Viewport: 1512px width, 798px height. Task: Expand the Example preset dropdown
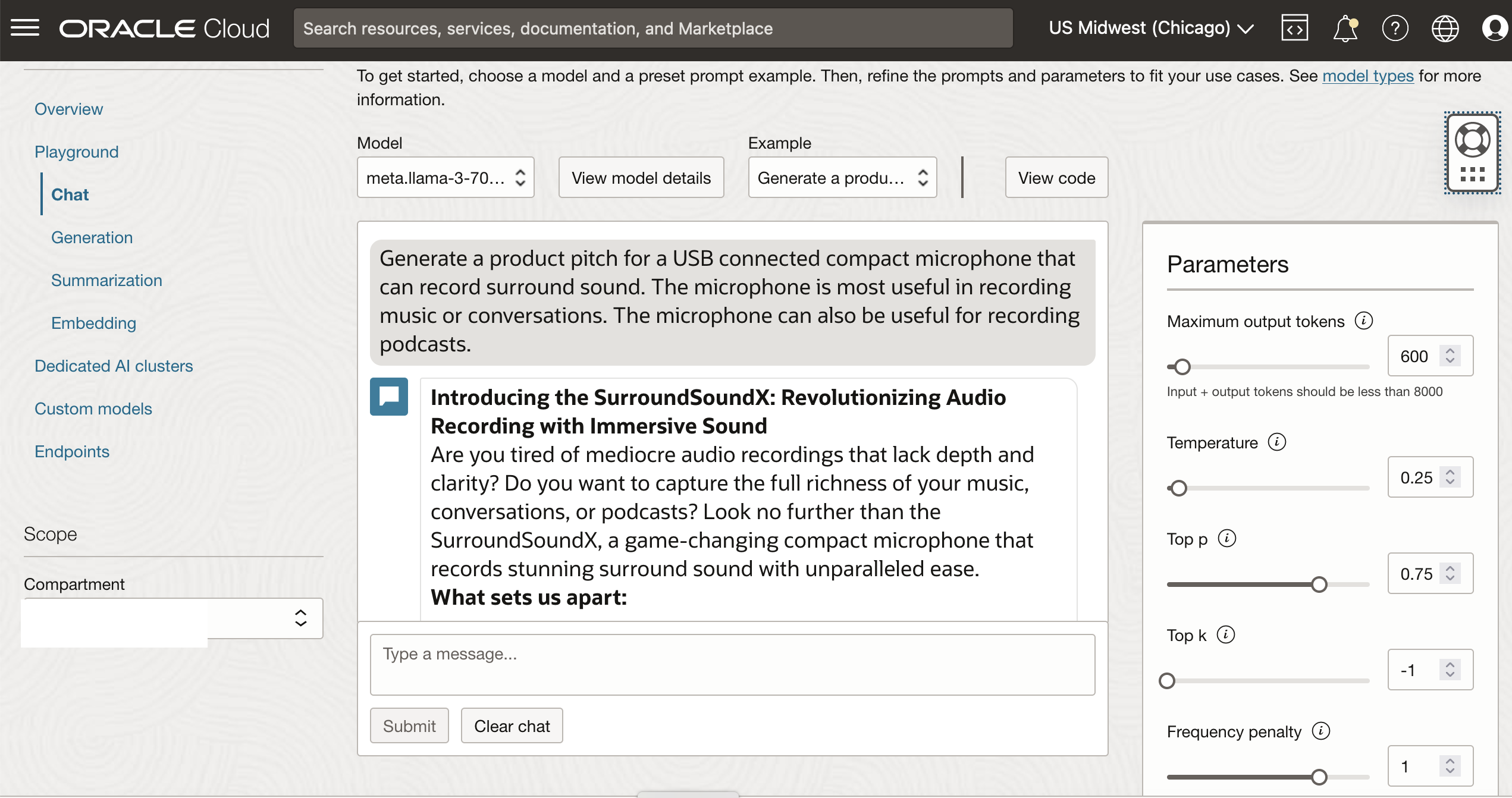[842, 178]
